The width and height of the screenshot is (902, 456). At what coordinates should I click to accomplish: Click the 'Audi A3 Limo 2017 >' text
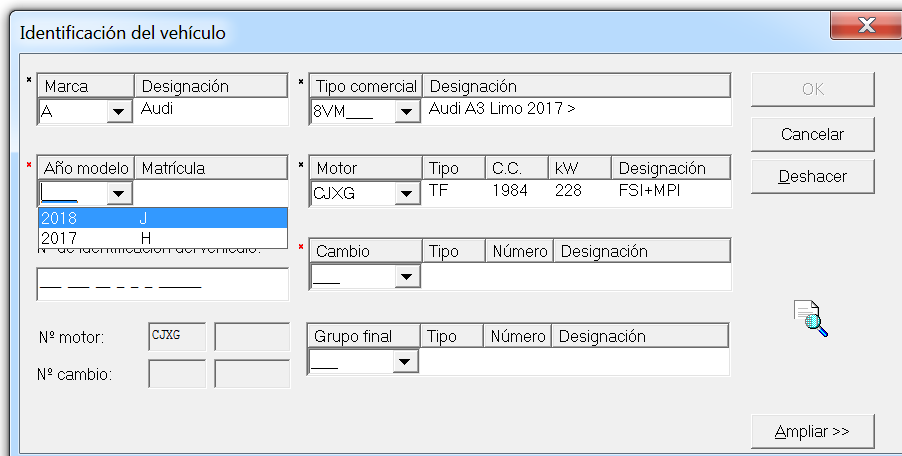pyautogui.click(x=502, y=109)
